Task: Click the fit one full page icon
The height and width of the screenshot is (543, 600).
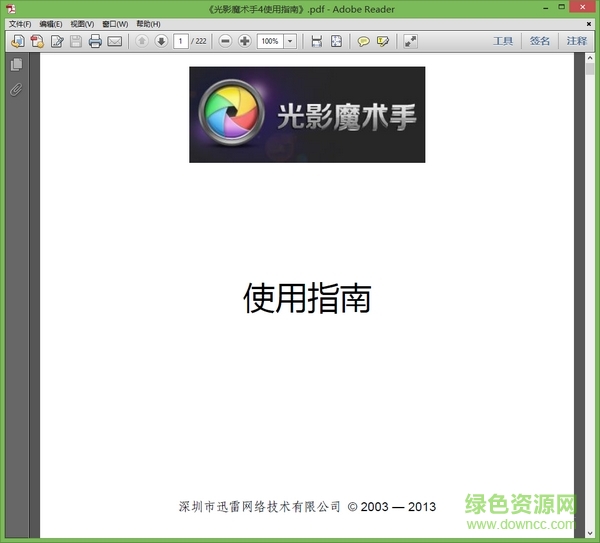Action: click(x=336, y=41)
